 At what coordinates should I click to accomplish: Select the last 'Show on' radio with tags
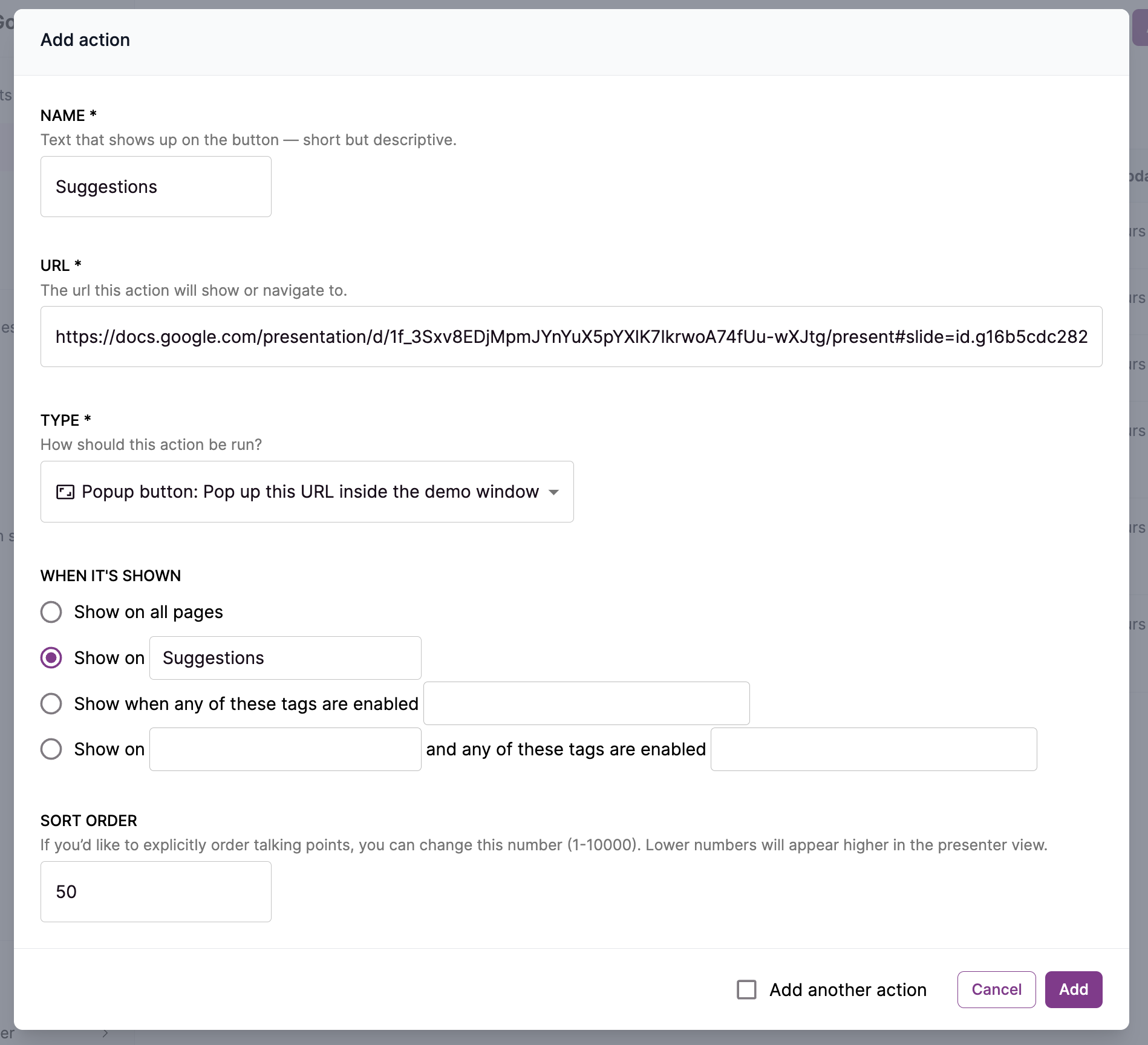pyautogui.click(x=51, y=749)
